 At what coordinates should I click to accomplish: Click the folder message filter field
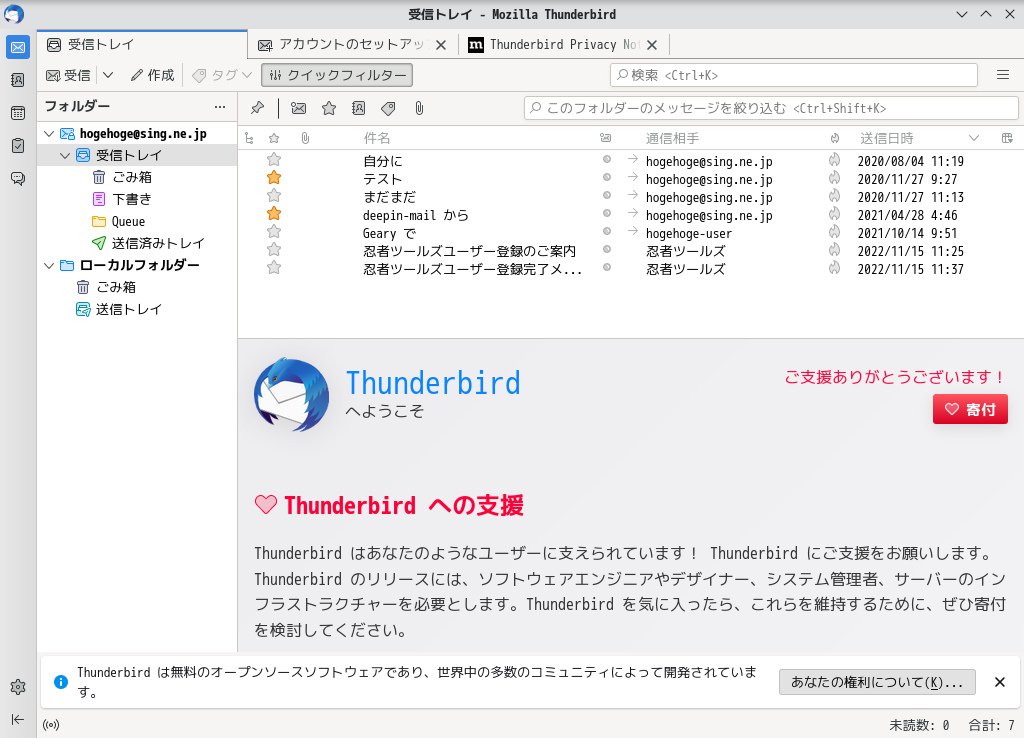point(771,108)
